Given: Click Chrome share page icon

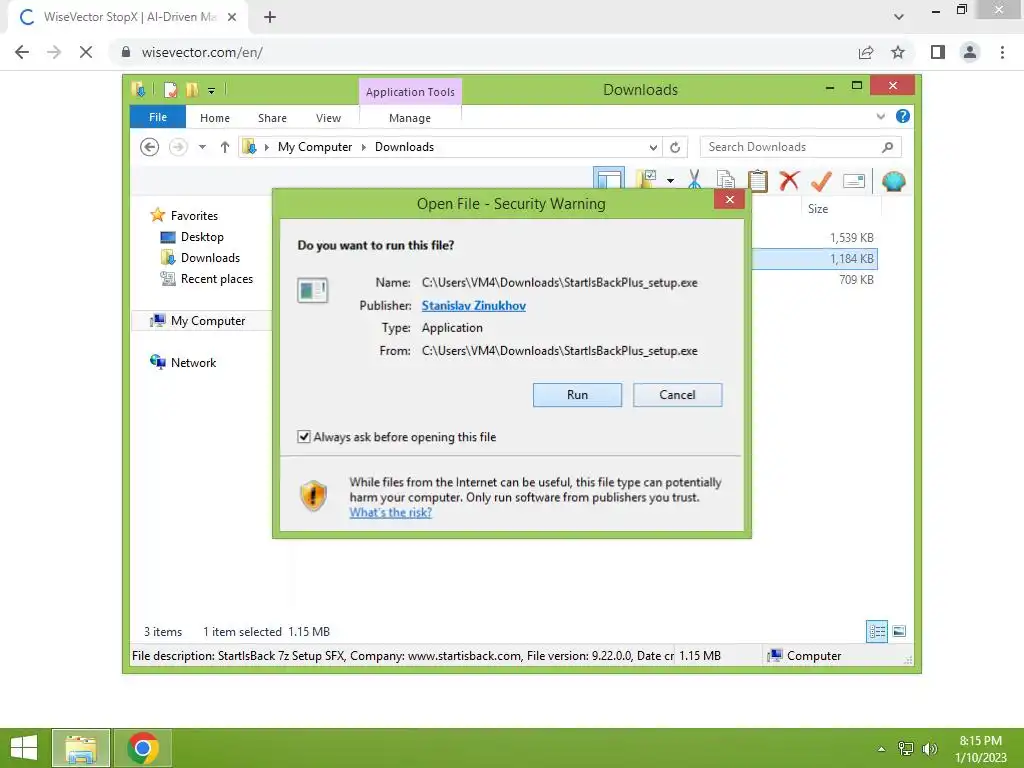Looking at the screenshot, I should point(866,52).
